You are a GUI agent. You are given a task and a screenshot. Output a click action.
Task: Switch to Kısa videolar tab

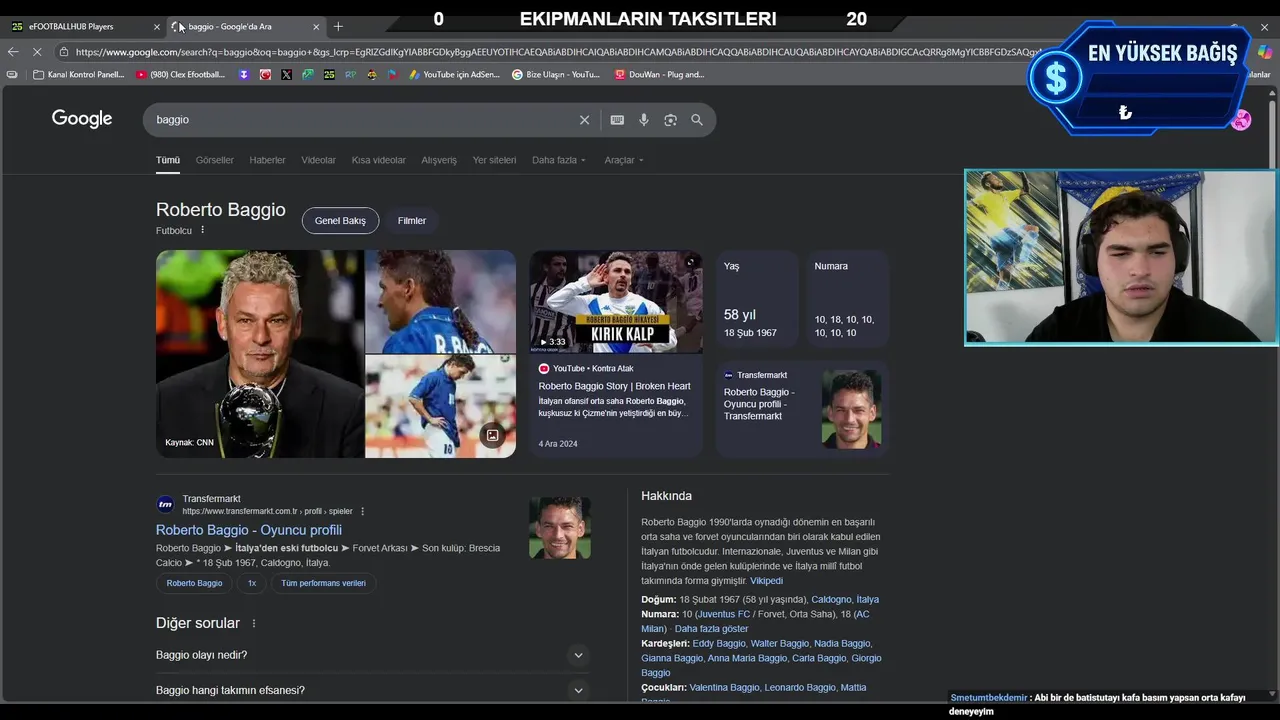[x=379, y=160]
